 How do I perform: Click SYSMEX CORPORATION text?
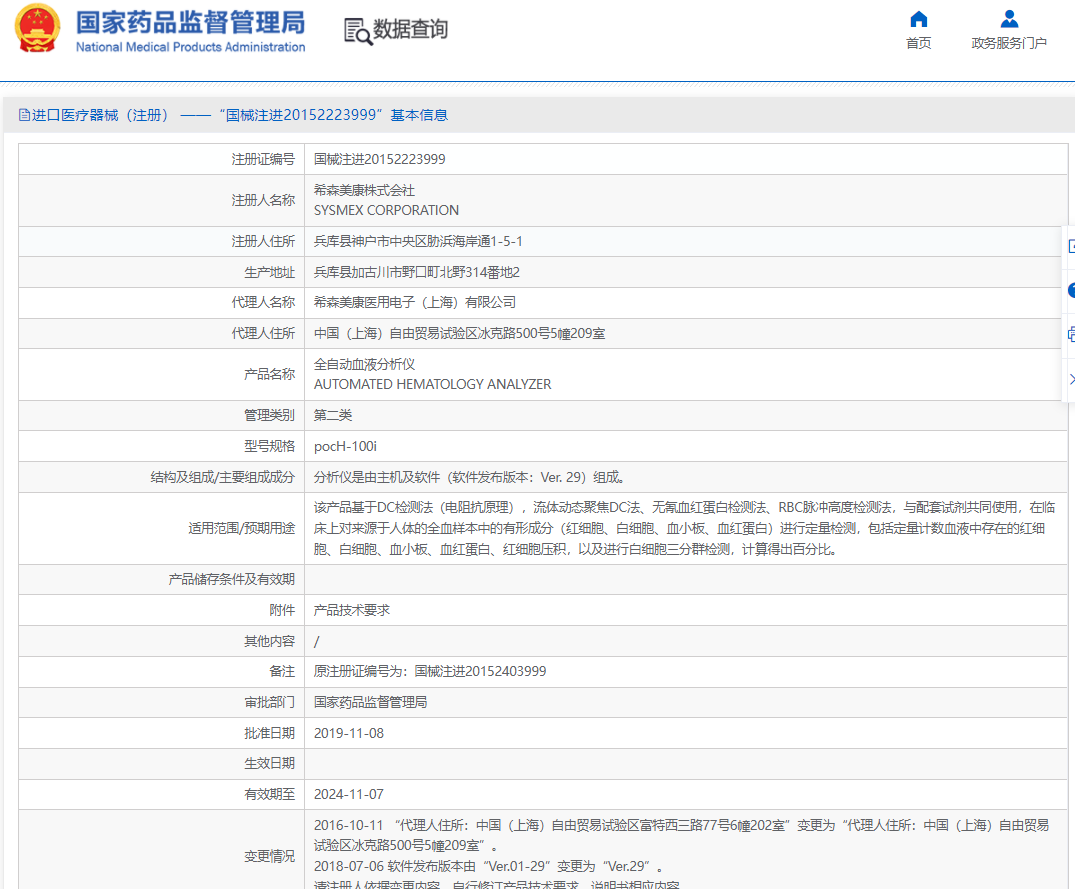click(x=386, y=210)
